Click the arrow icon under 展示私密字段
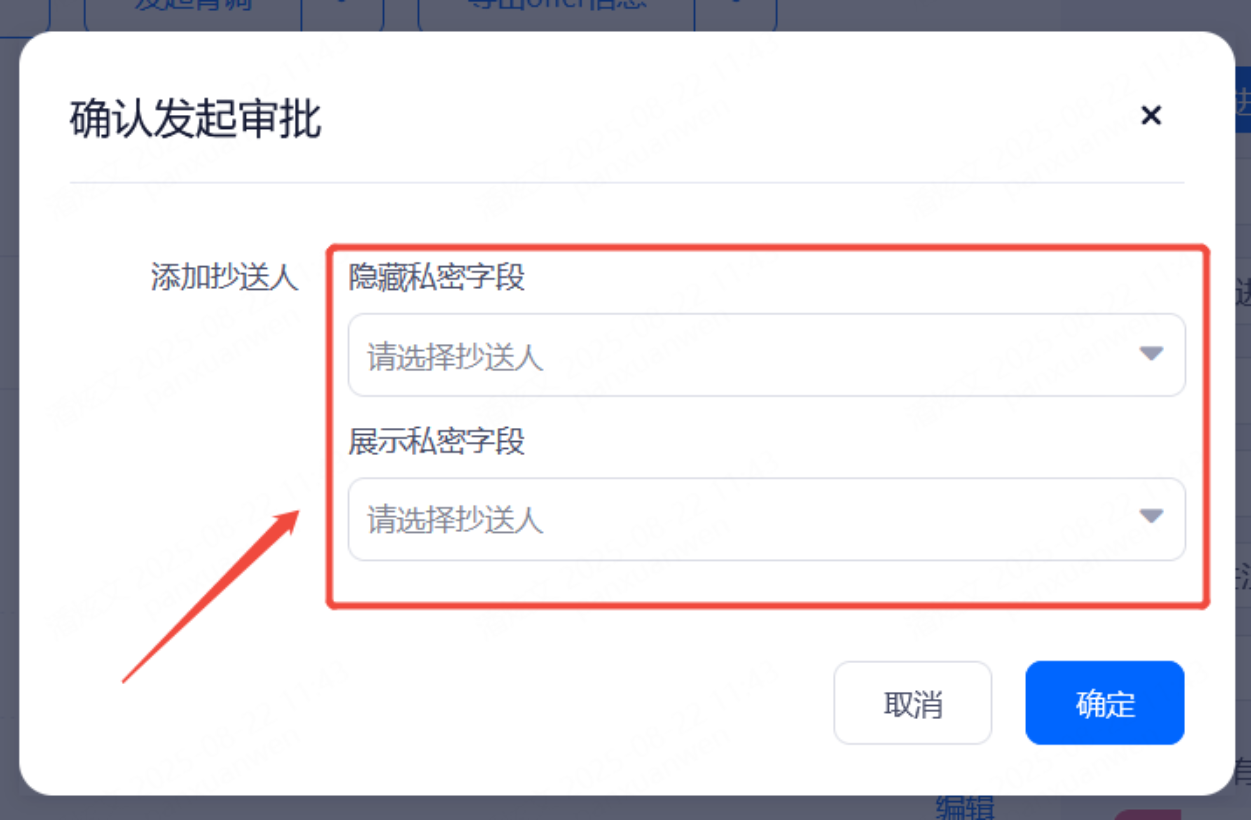1252x820 pixels. (x=1151, y=516)
